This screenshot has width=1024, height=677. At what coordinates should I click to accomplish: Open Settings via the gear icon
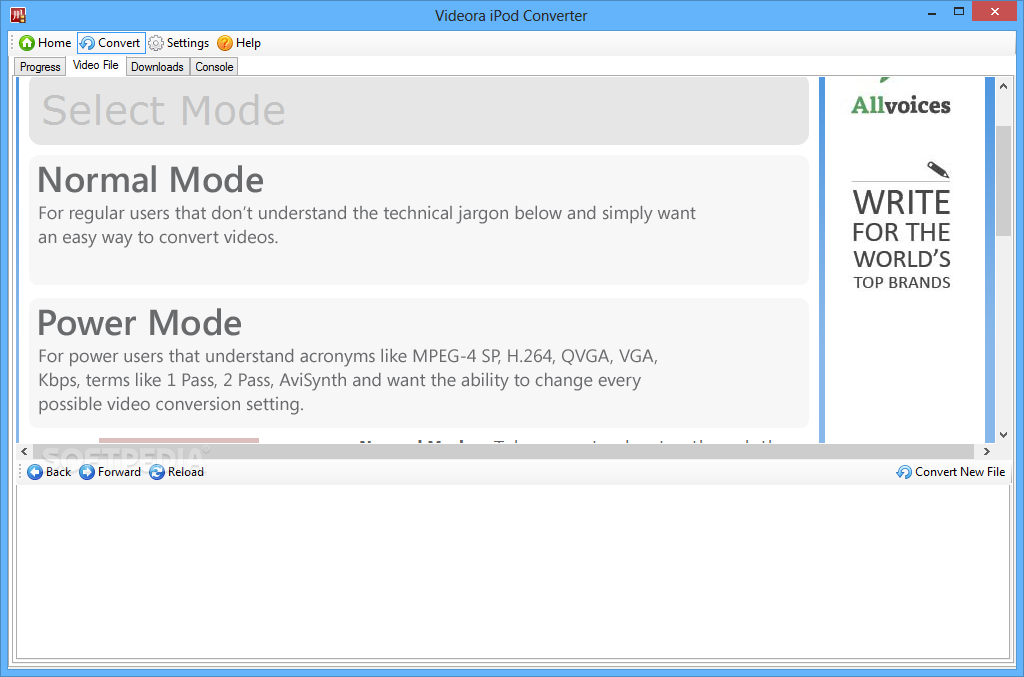(x=155, y=43)
